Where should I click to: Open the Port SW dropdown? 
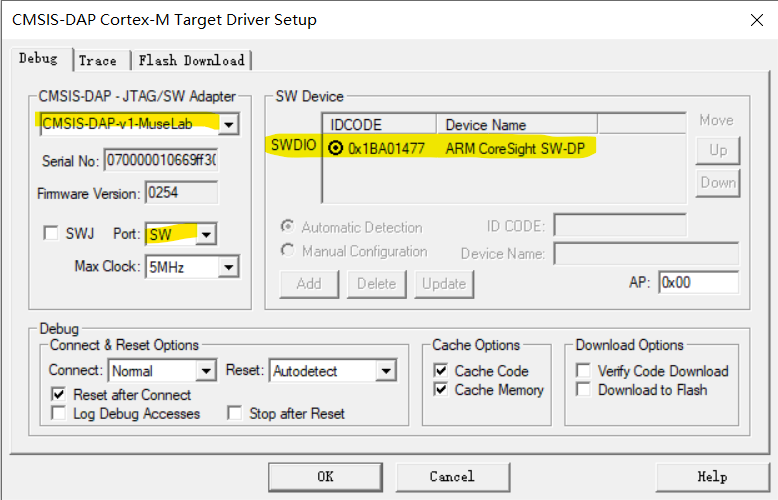(206, 234)
